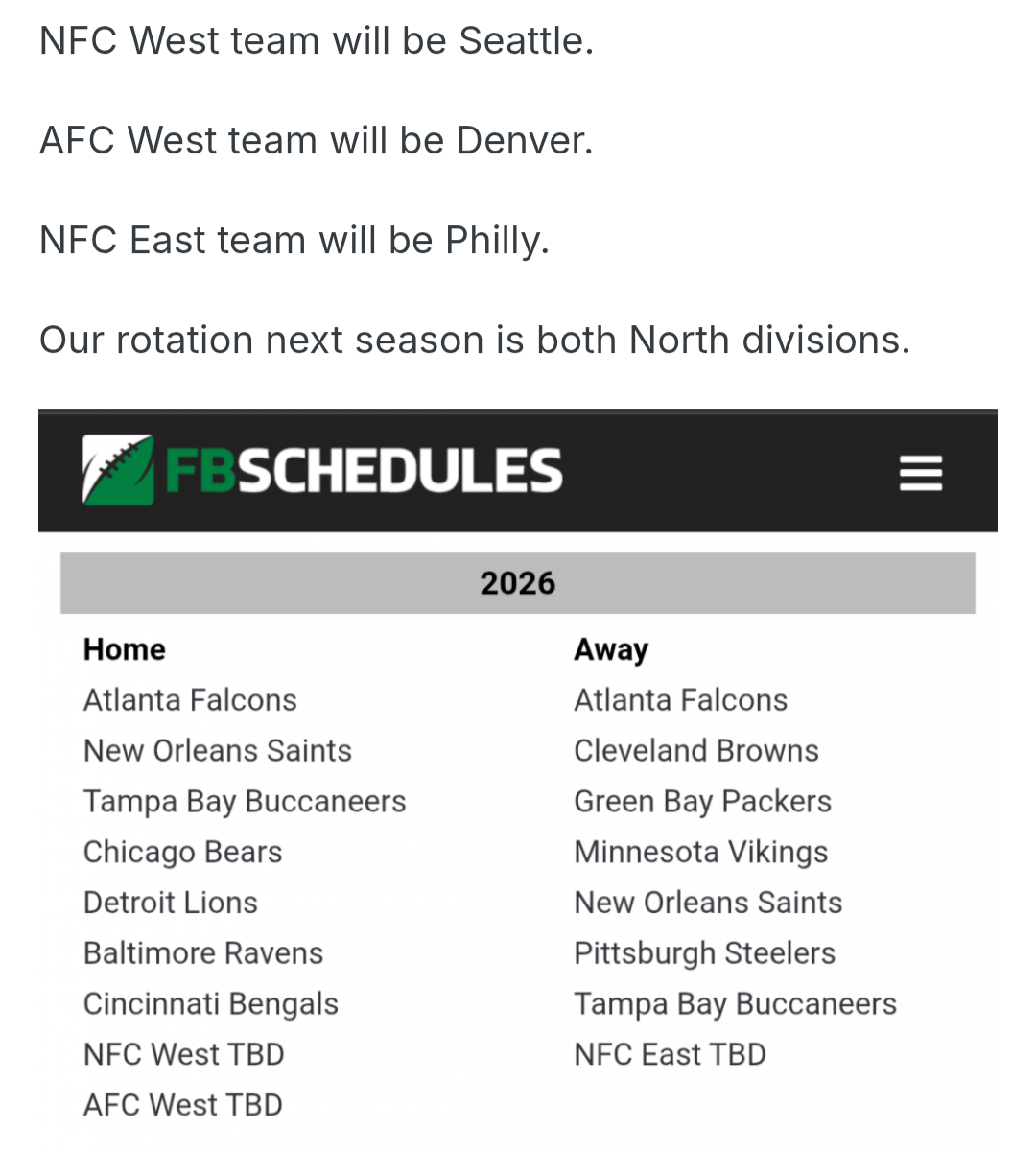Open the hamburger menu icon

pos(920,473)
